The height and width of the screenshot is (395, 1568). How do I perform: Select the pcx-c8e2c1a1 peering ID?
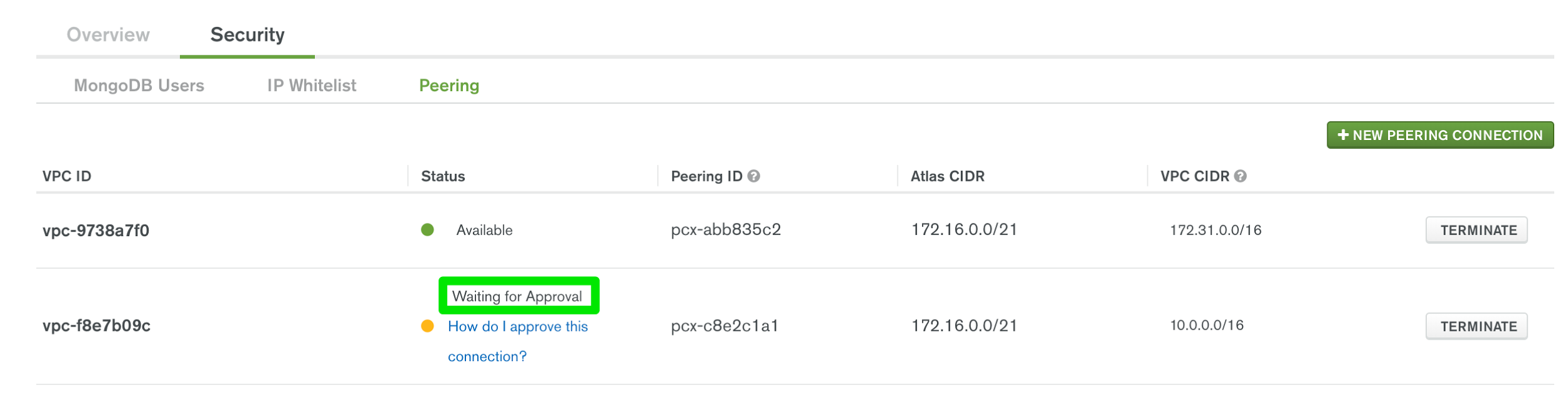pyautogui.click(x=724, y=326)
